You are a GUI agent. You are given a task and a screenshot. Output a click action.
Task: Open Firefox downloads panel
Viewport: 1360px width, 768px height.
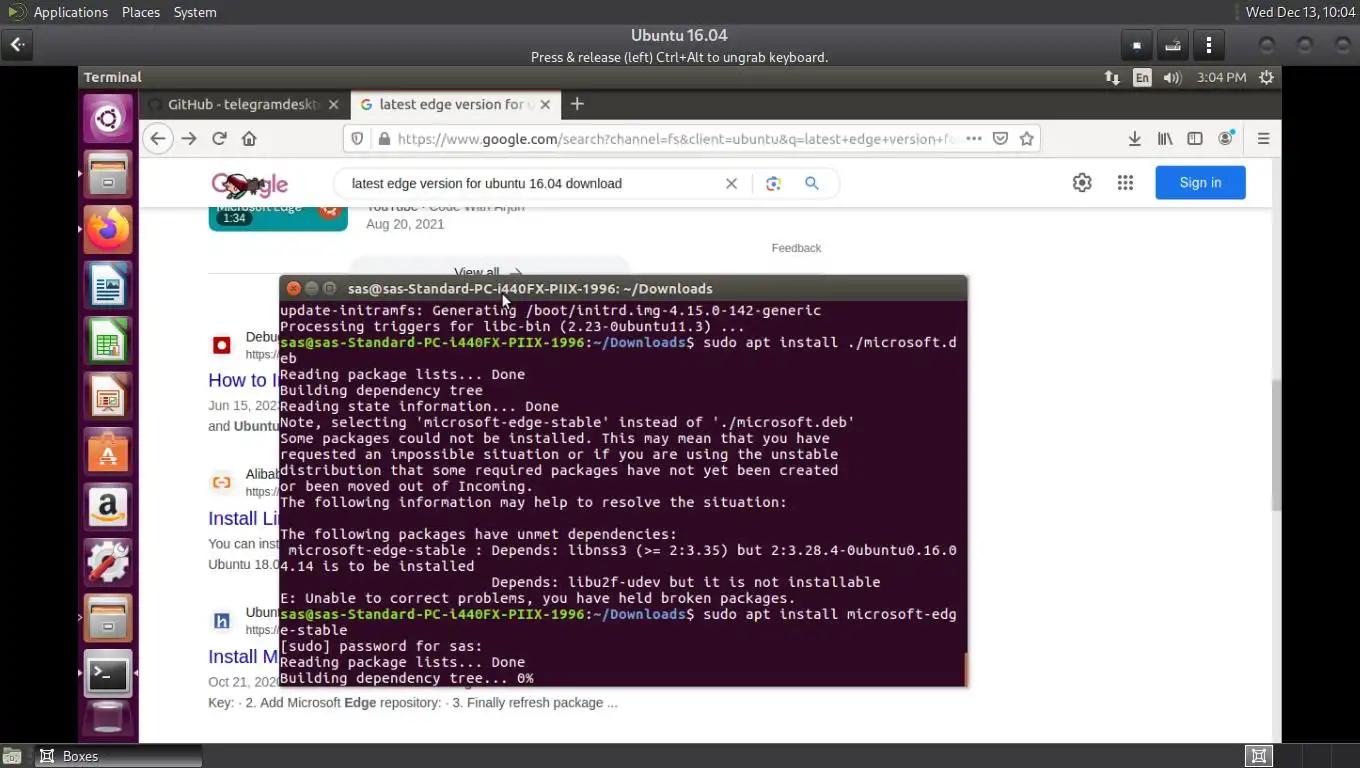[x=1134, y=139]
